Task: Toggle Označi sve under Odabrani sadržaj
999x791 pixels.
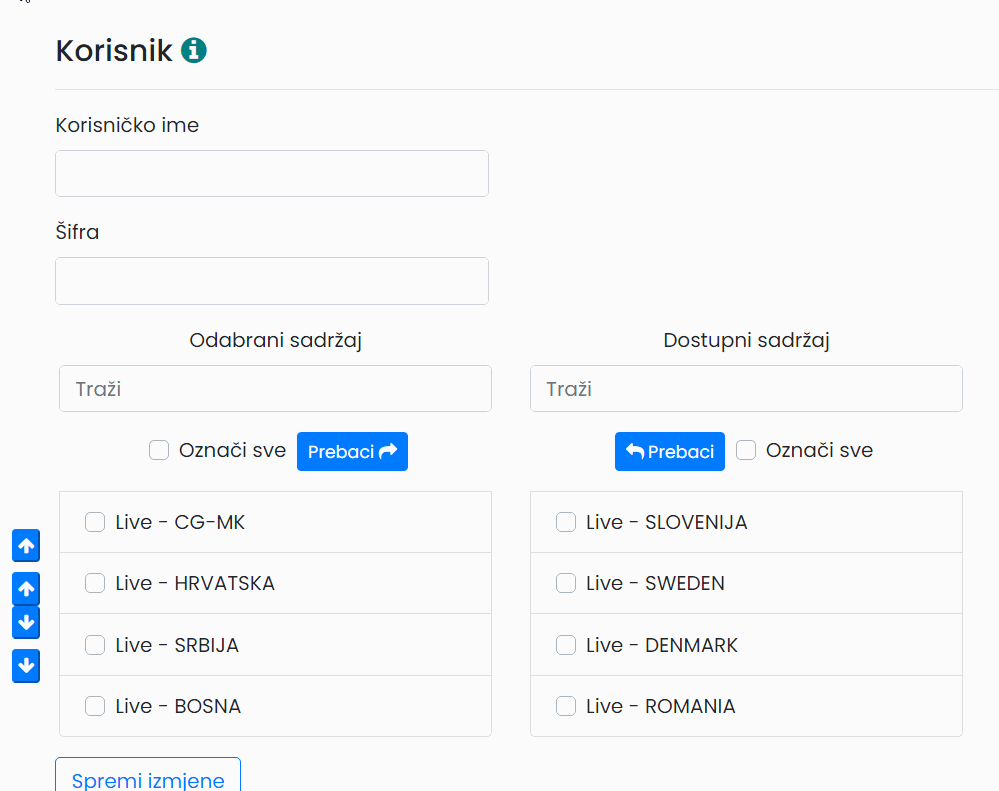Action: pyautogui.click(x=159, y=450)
